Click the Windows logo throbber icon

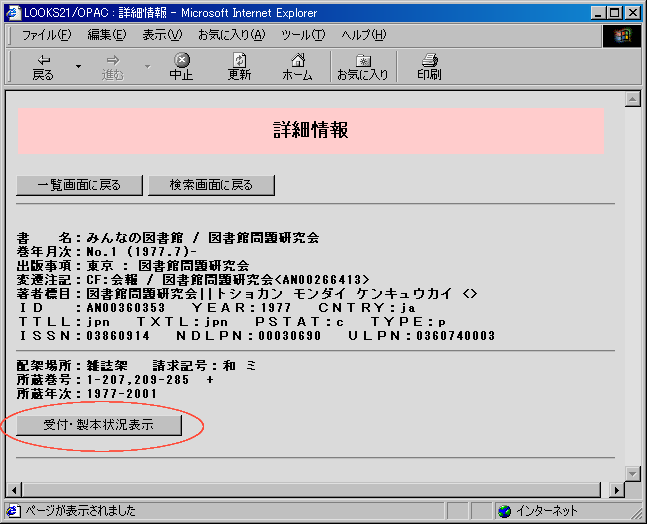pos(622,36)
